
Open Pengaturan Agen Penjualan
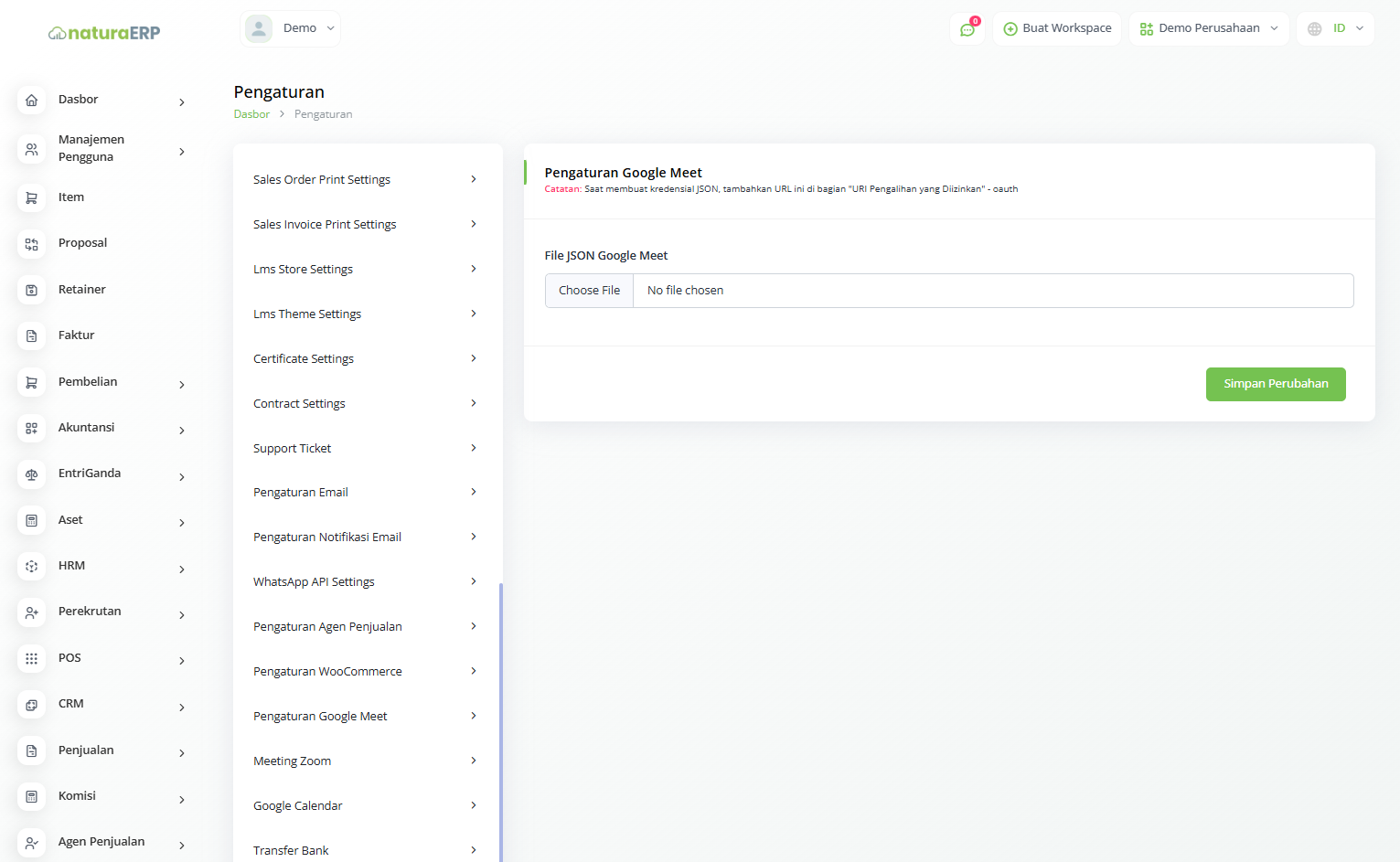point(366,626)
